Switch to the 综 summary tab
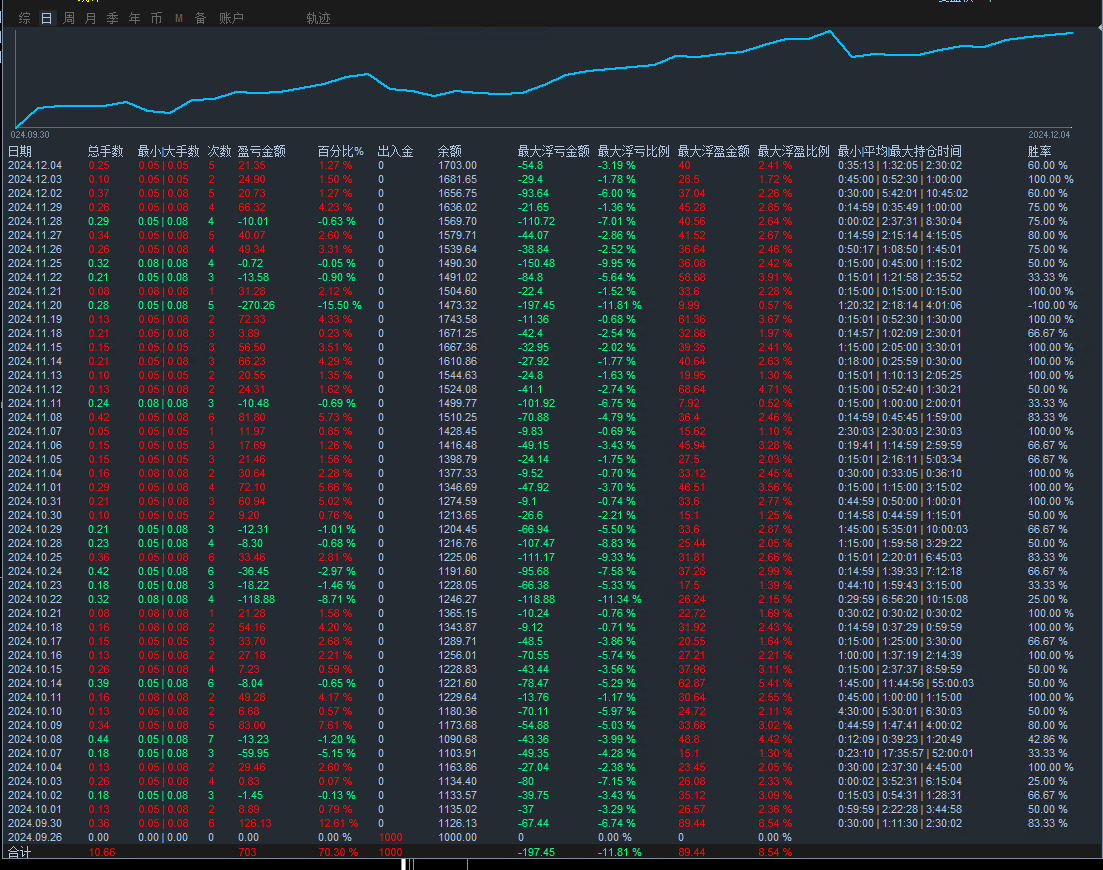 coord(24,18)
